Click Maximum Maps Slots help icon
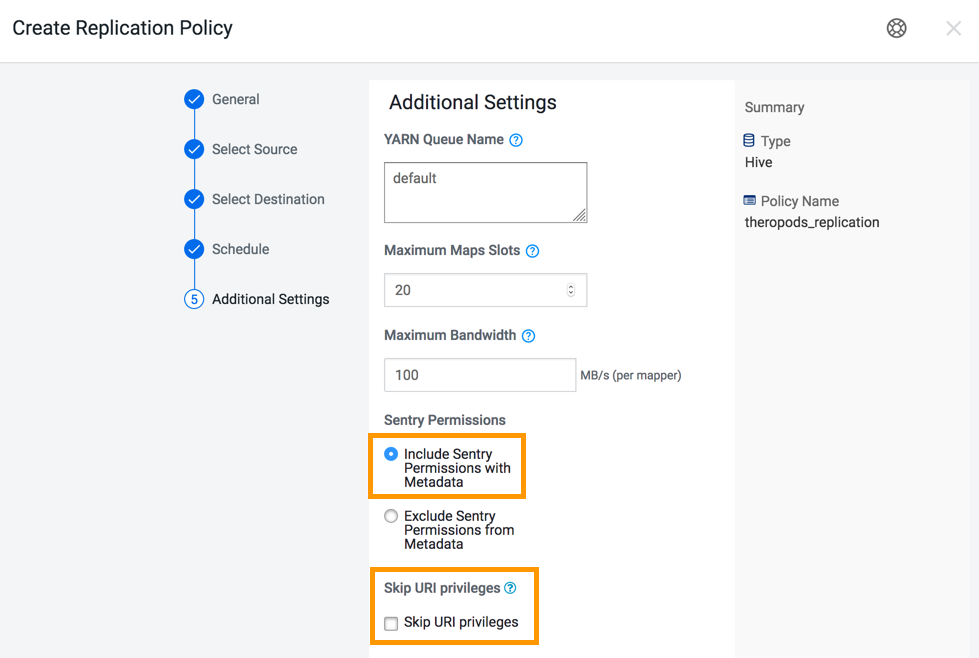Image resolution: width=979 pixels, height=658 pixels. pyautogui.click(x=533, y=251)
